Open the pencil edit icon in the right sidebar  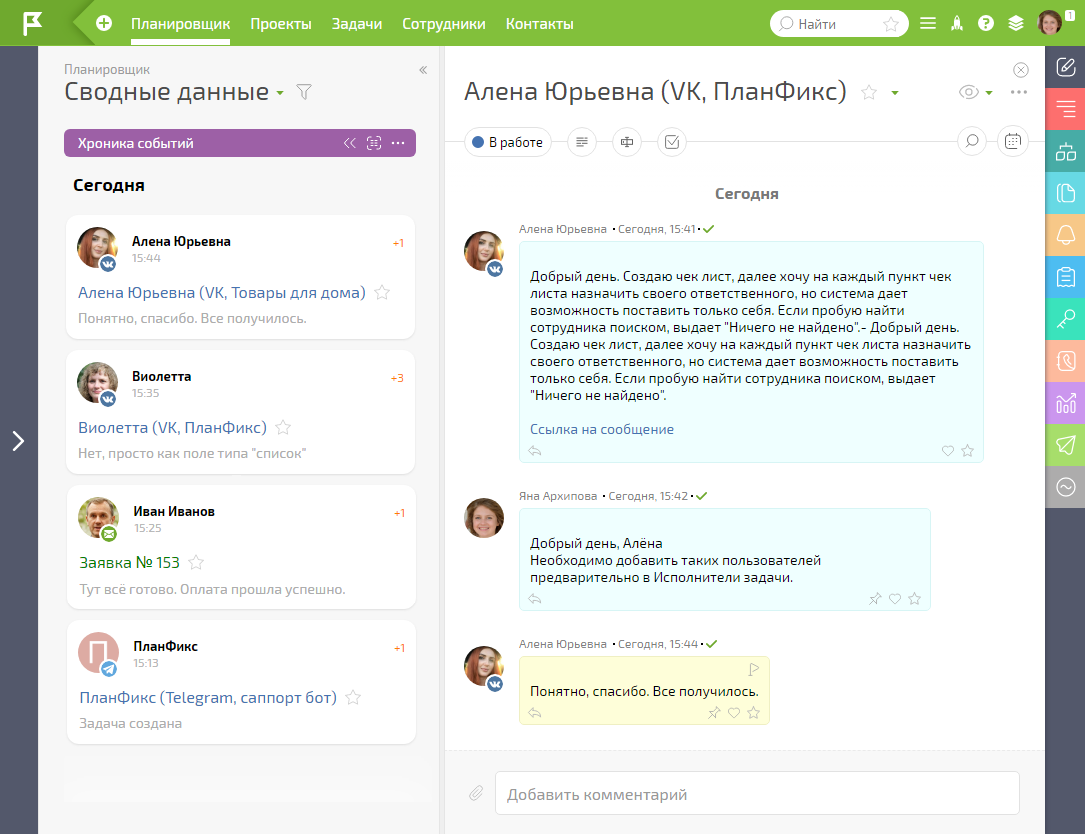pyautogui.click(x=1066, y=67)
